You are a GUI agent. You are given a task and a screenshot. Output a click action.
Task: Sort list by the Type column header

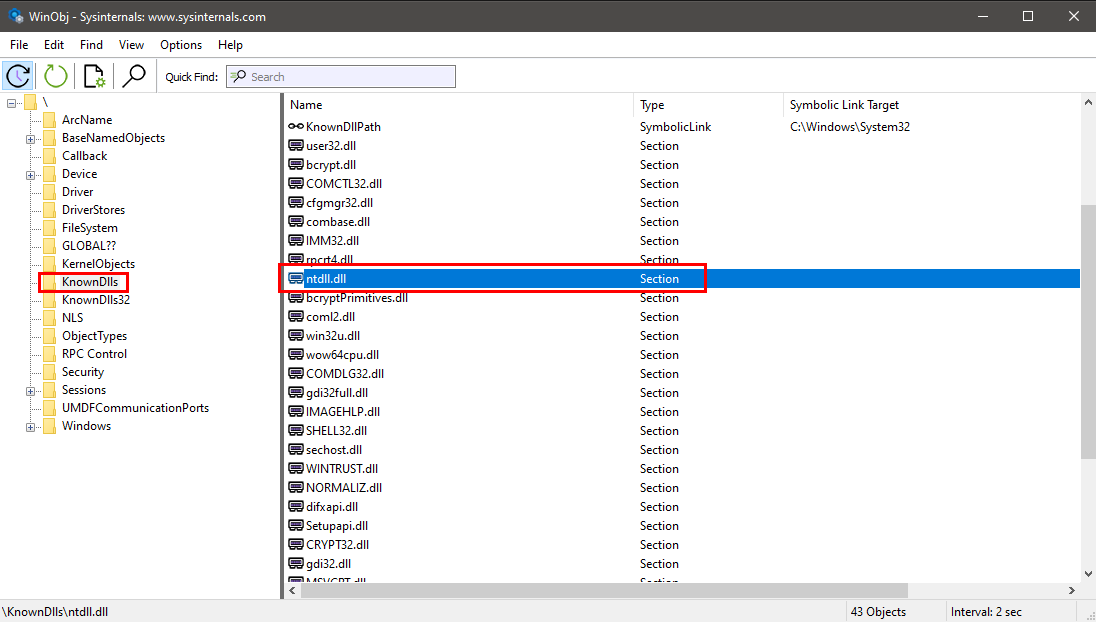(708, 105)
